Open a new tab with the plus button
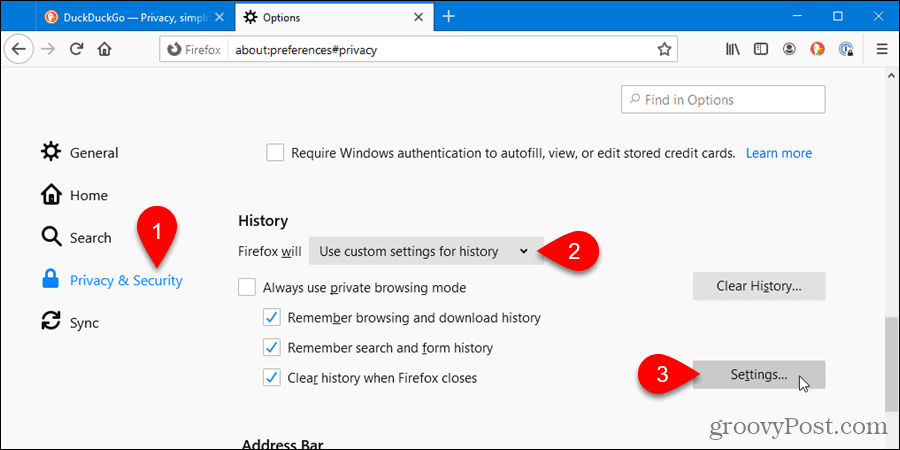Viewport: 900px width, 450px height. coord(449,17)
